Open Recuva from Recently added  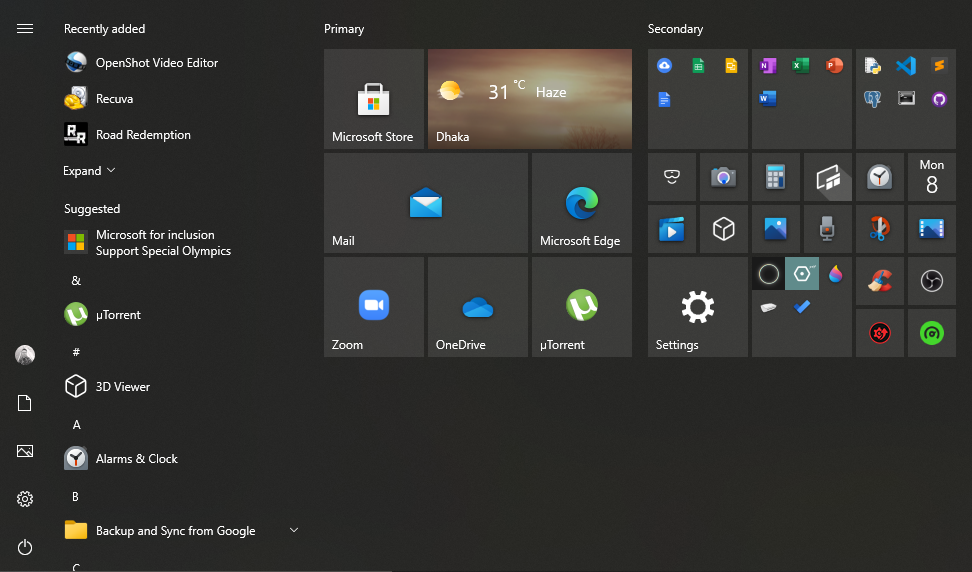pos(114,99)
